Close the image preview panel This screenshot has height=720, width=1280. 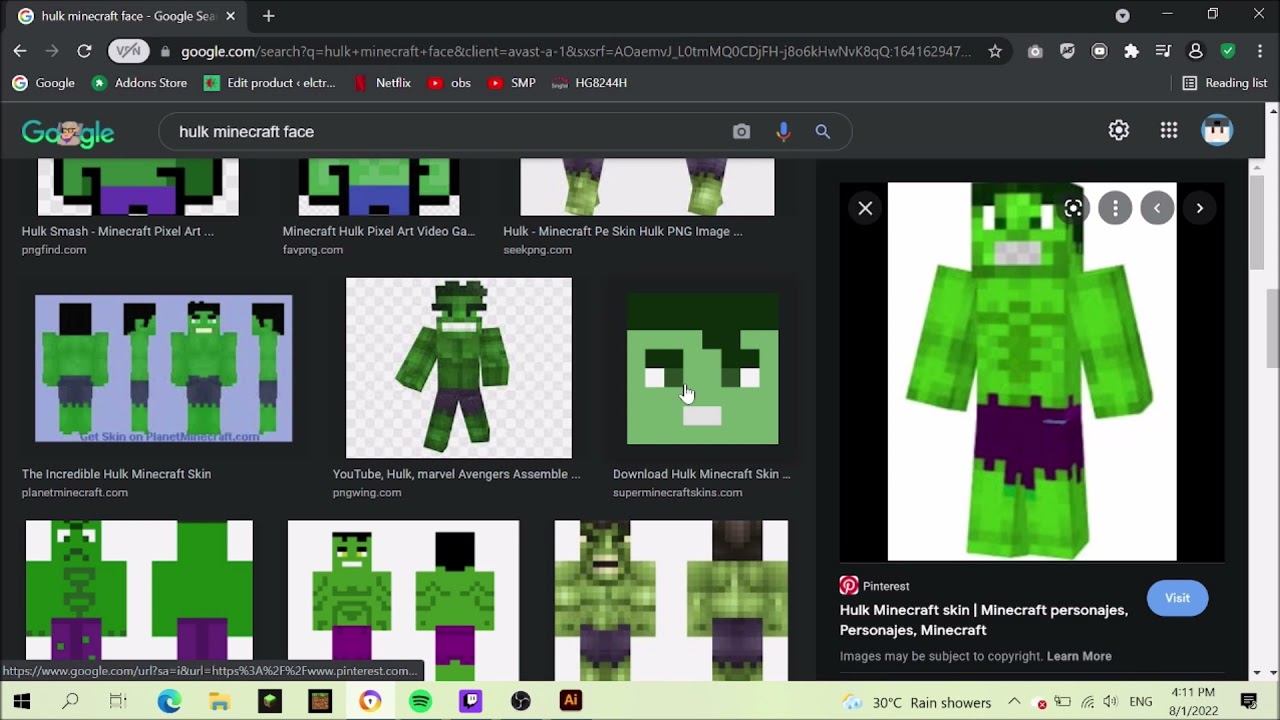(x=865, y=208)
